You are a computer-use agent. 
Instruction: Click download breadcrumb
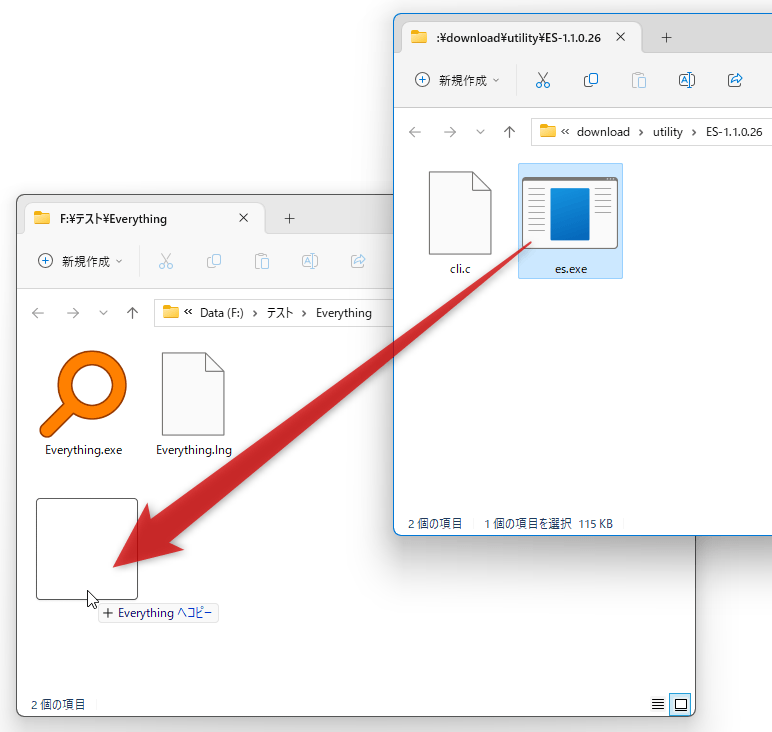pos(603,132)
